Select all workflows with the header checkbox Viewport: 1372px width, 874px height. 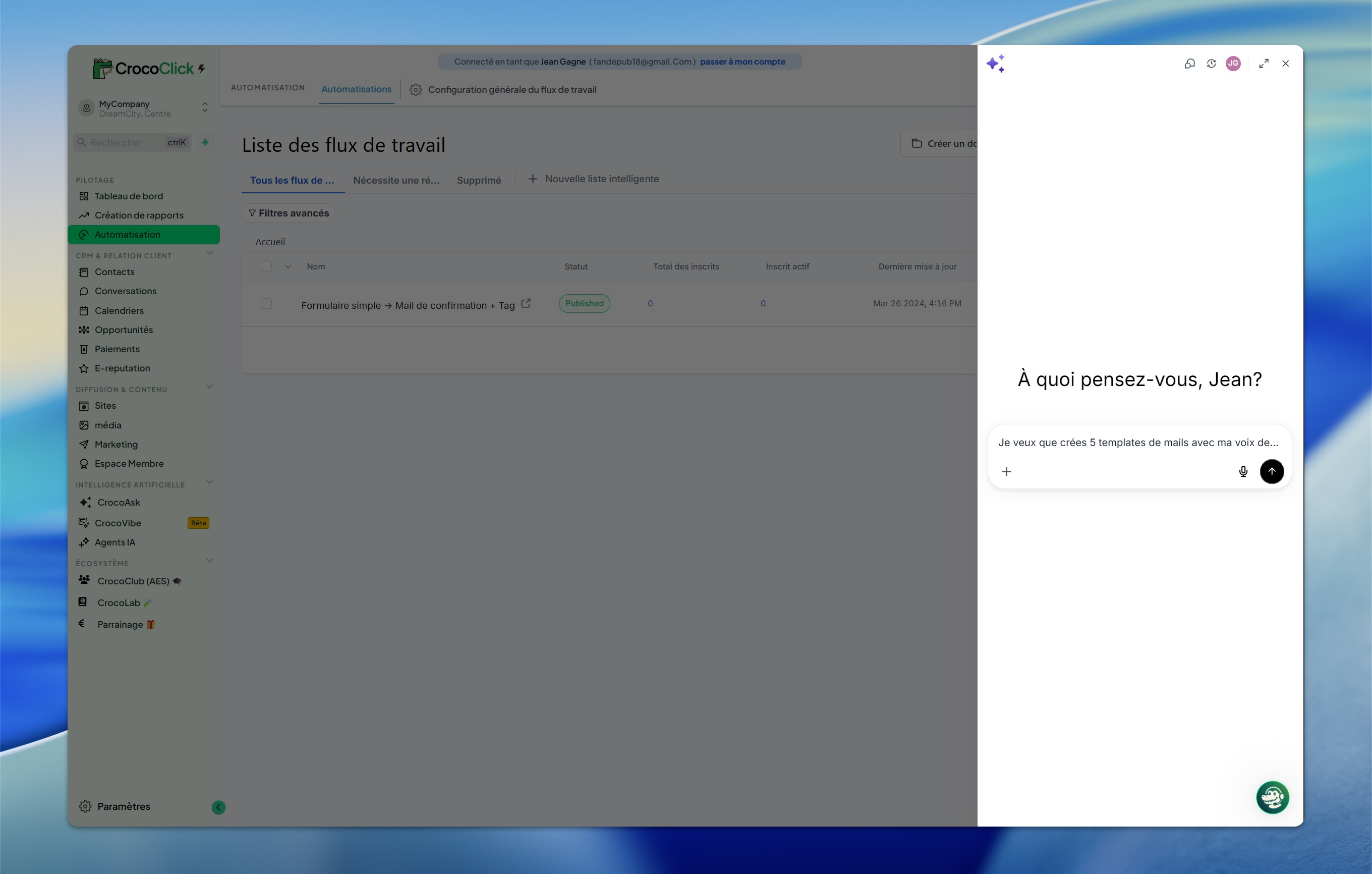pos(266,266)
